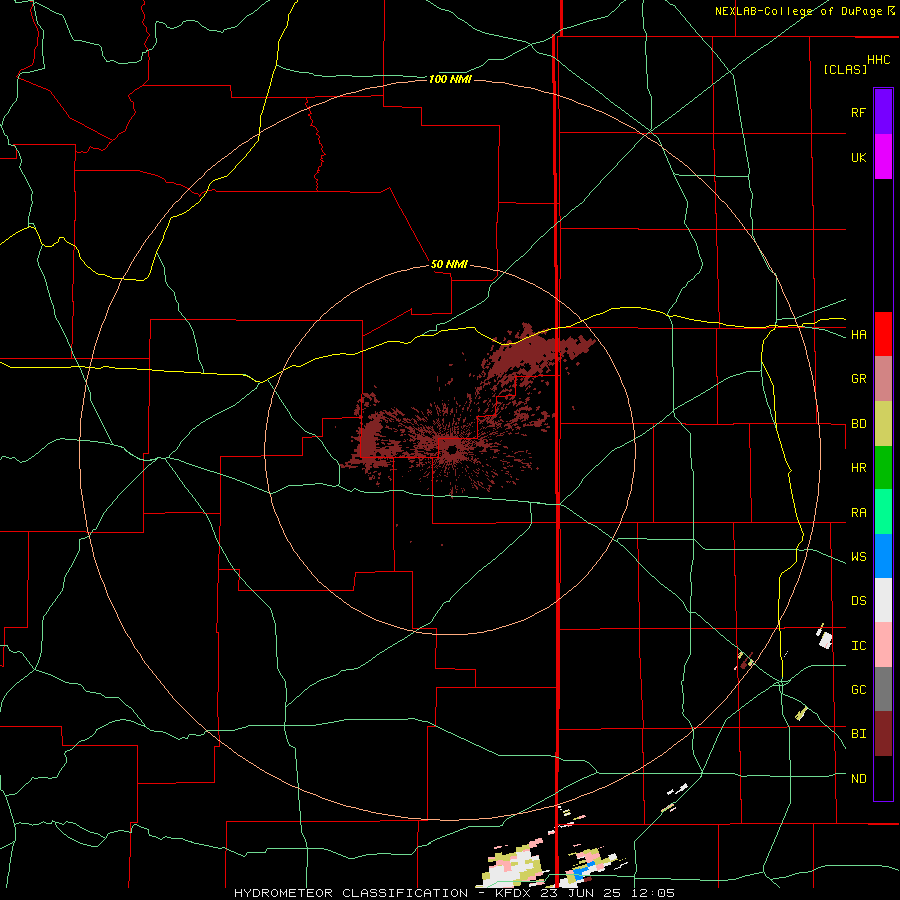Click the KFDX station identifier
The height and width of the screenshot is (900, 900).
[x=514, y=893]
